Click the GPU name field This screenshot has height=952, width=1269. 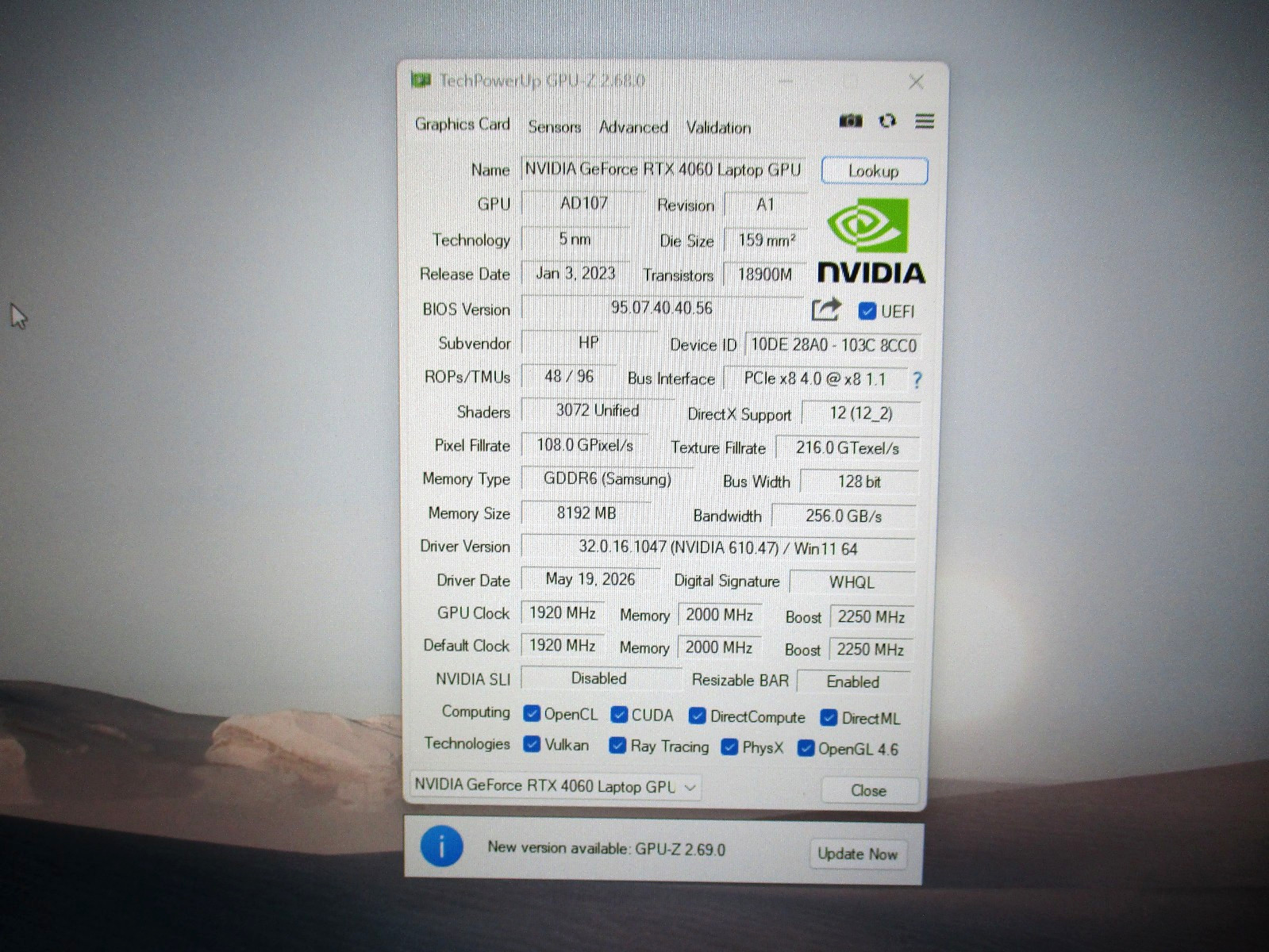click(x=663, y=169)
